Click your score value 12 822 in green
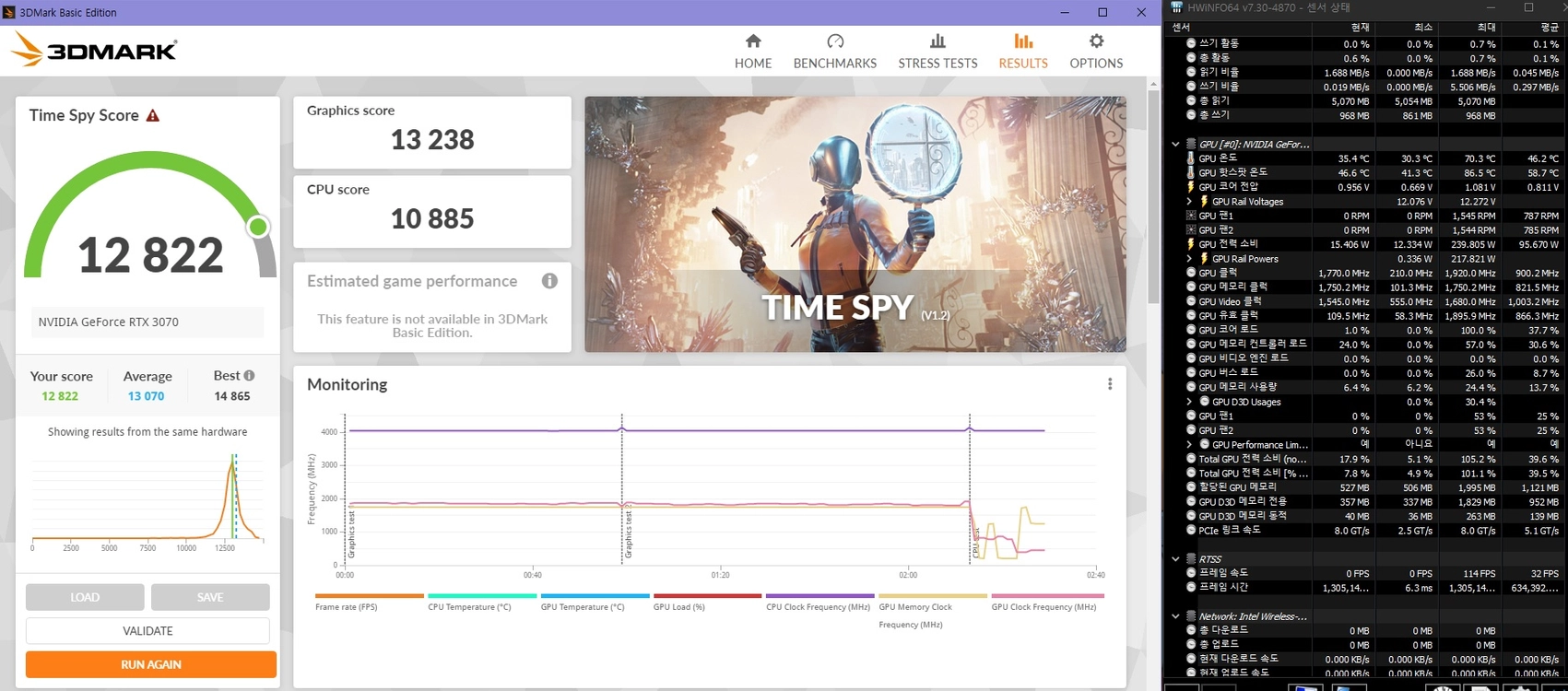 tap(60, 396)
